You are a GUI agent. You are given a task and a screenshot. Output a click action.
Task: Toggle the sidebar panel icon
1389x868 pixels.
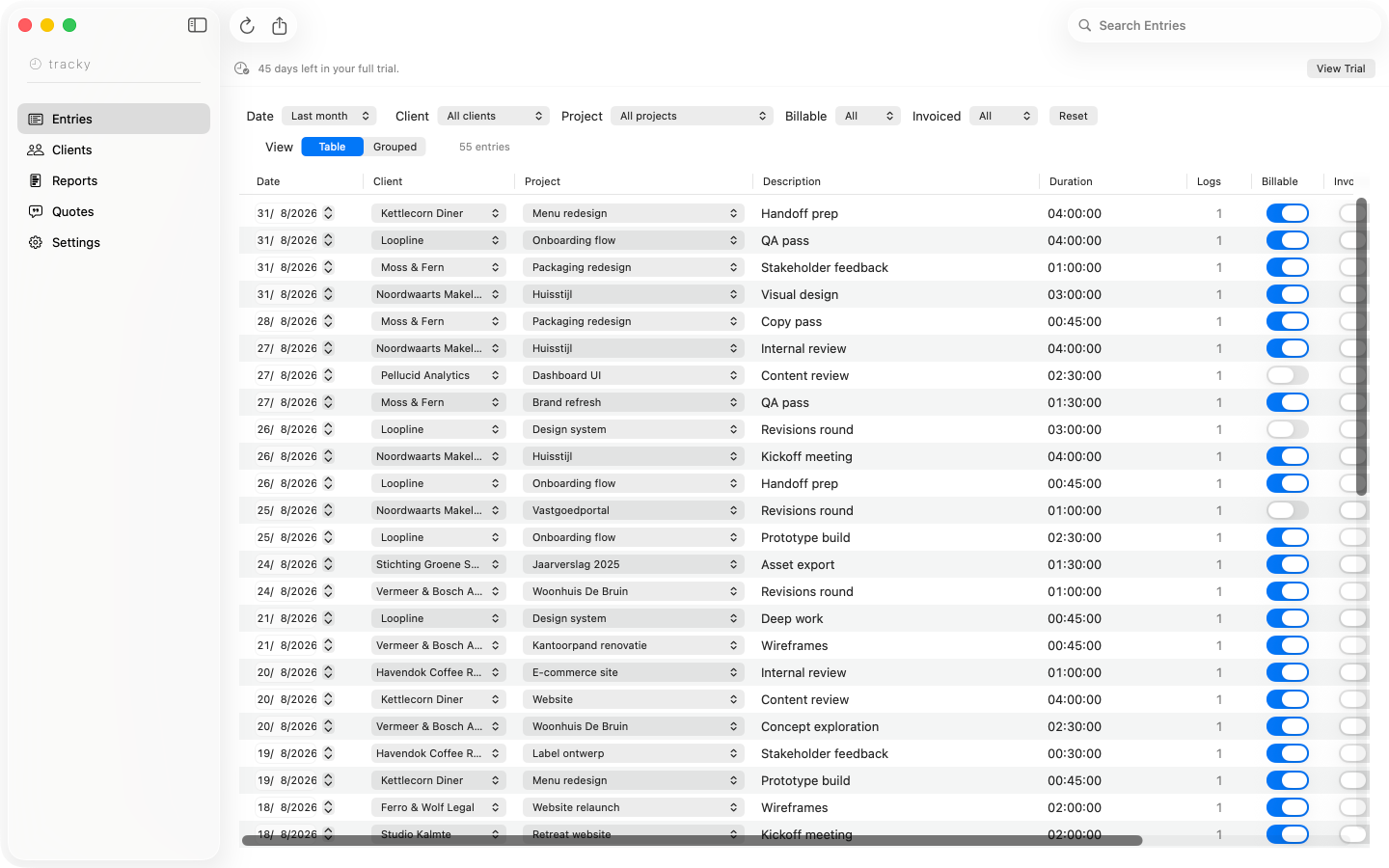pyautogui.click(x=198, y=25)
